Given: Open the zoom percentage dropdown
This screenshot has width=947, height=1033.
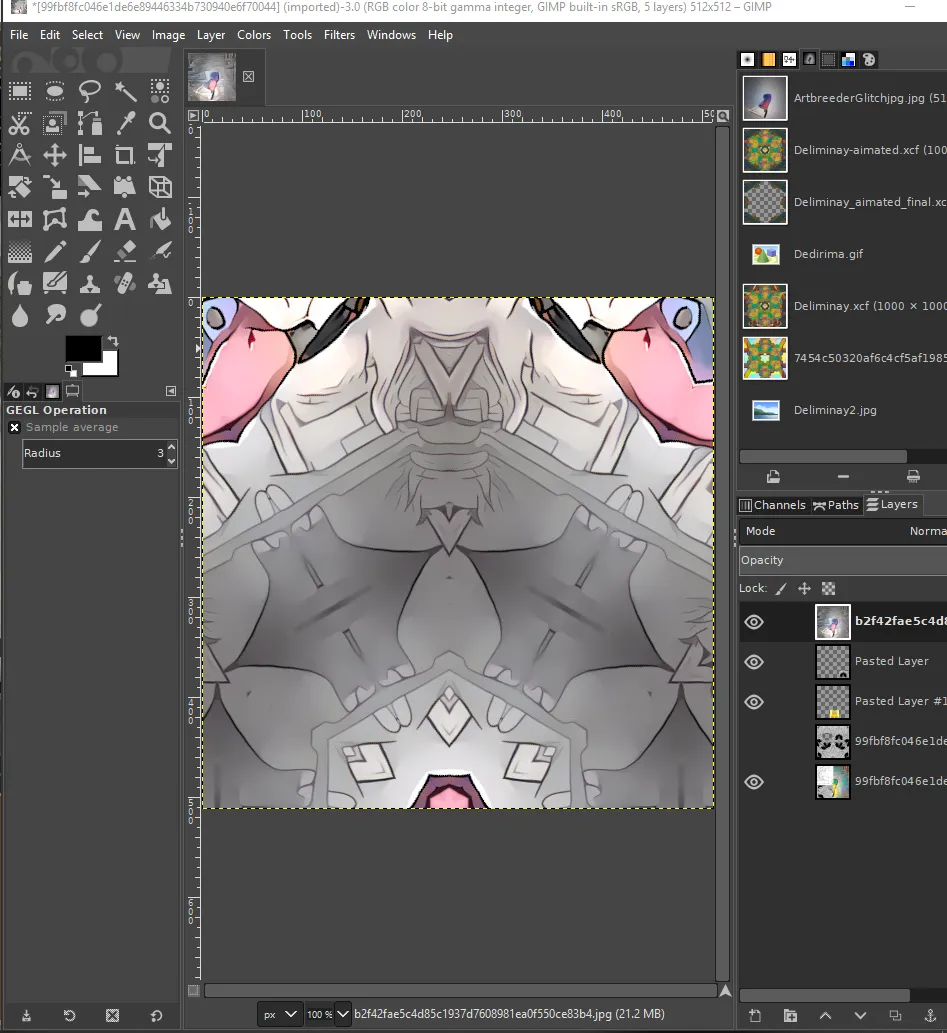Looking at the screenshot, I should pos(328,1015).
